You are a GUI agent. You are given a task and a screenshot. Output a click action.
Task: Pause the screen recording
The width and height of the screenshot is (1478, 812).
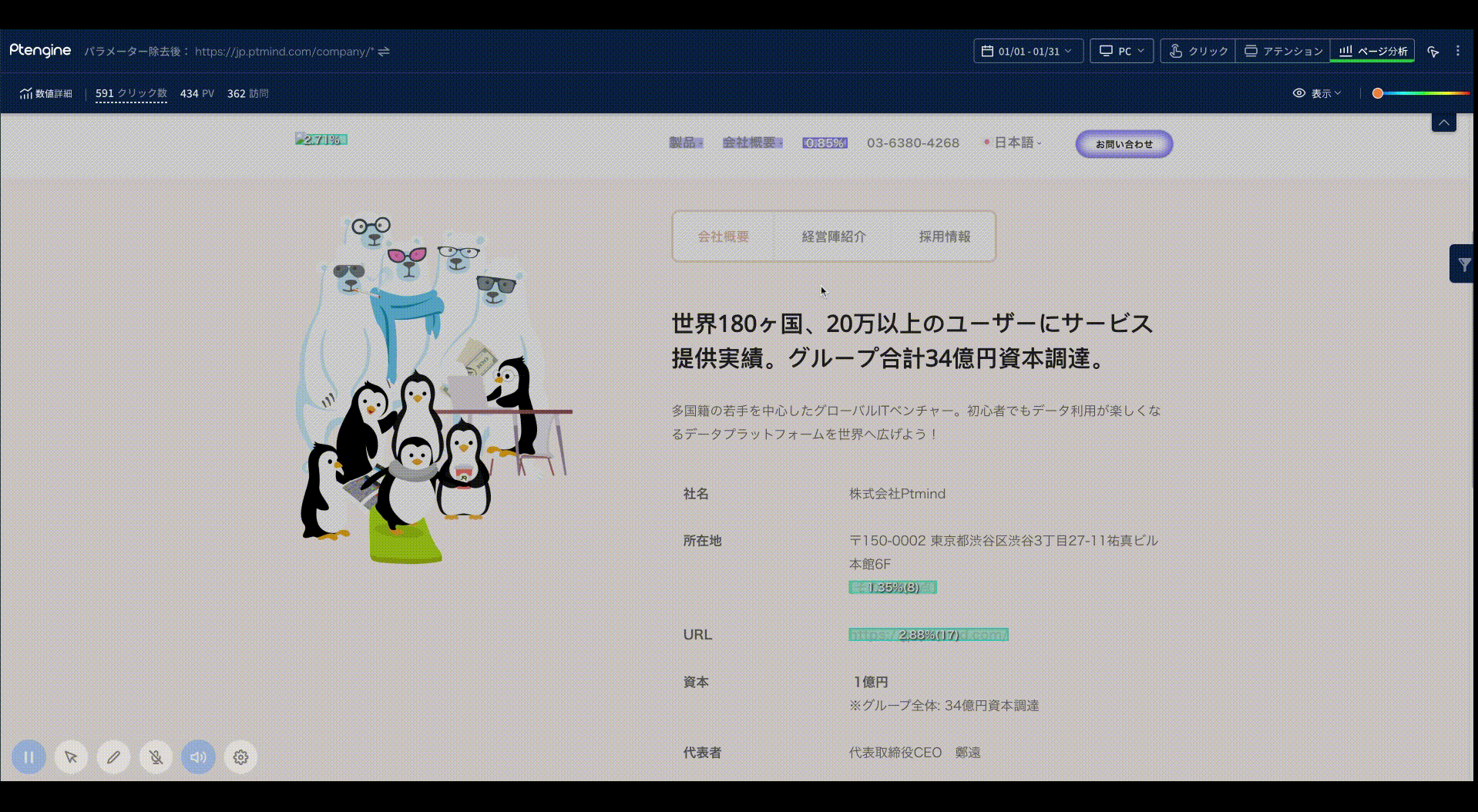[x=29, y=757]
